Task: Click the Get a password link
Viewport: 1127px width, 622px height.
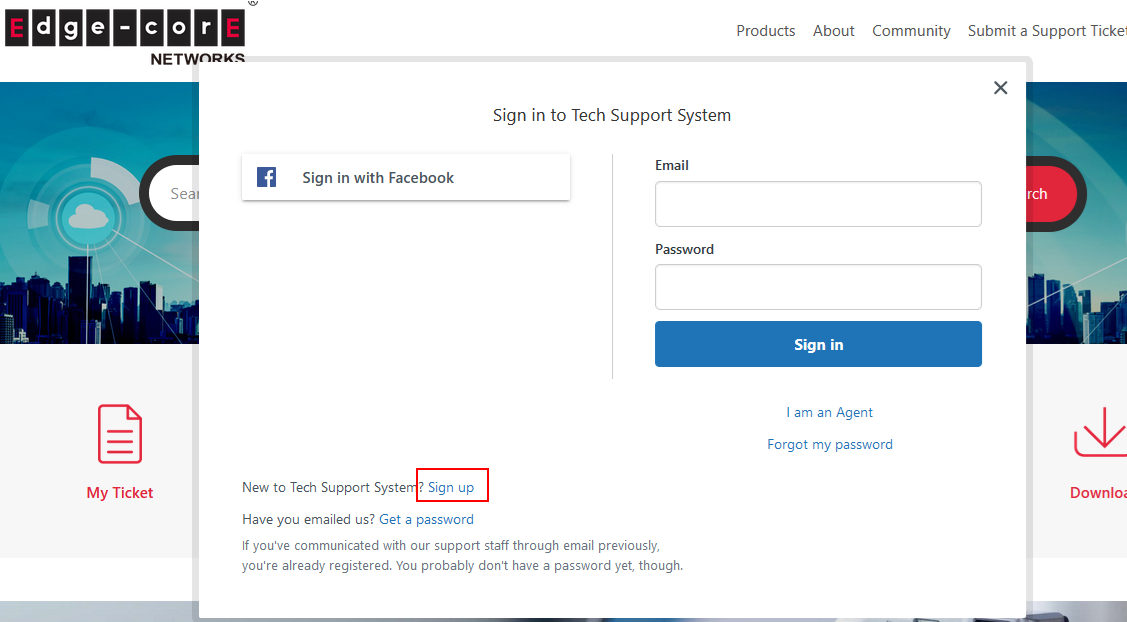Action: pyautogui.click(x=426, y=519)
